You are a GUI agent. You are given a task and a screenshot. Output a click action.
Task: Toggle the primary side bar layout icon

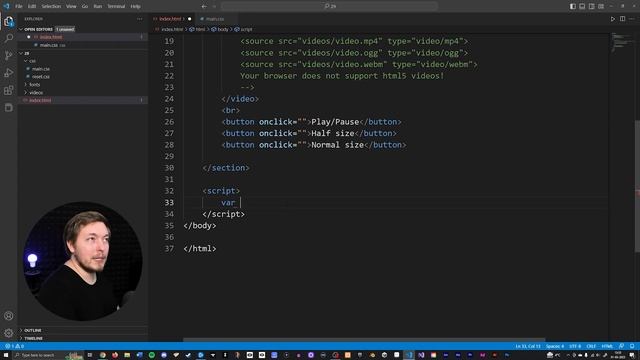573,6
